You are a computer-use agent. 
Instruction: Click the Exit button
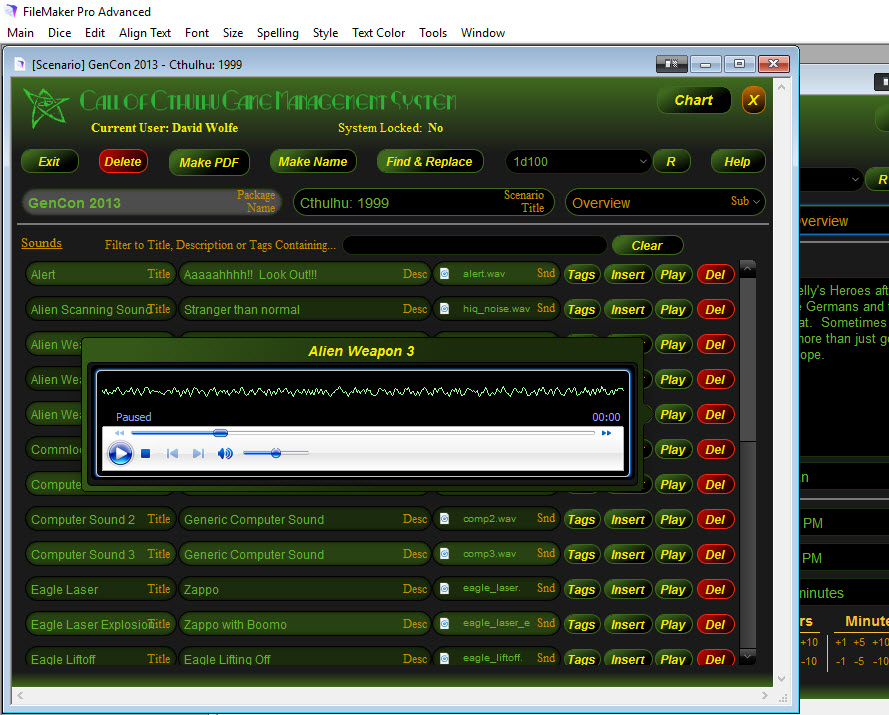click(49, 162)
